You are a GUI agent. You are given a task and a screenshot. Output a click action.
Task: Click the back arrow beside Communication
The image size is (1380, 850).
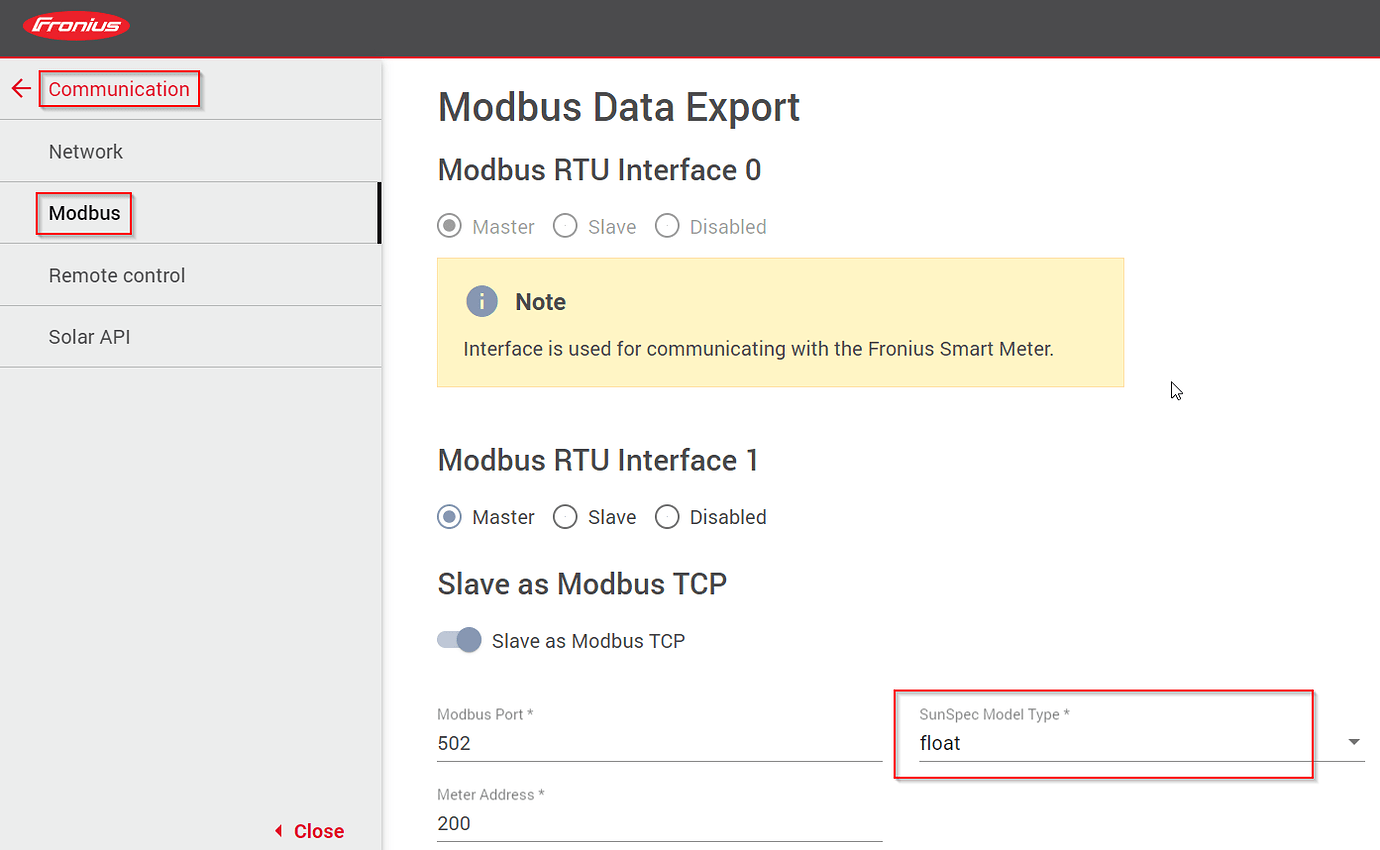coord(21,89)
